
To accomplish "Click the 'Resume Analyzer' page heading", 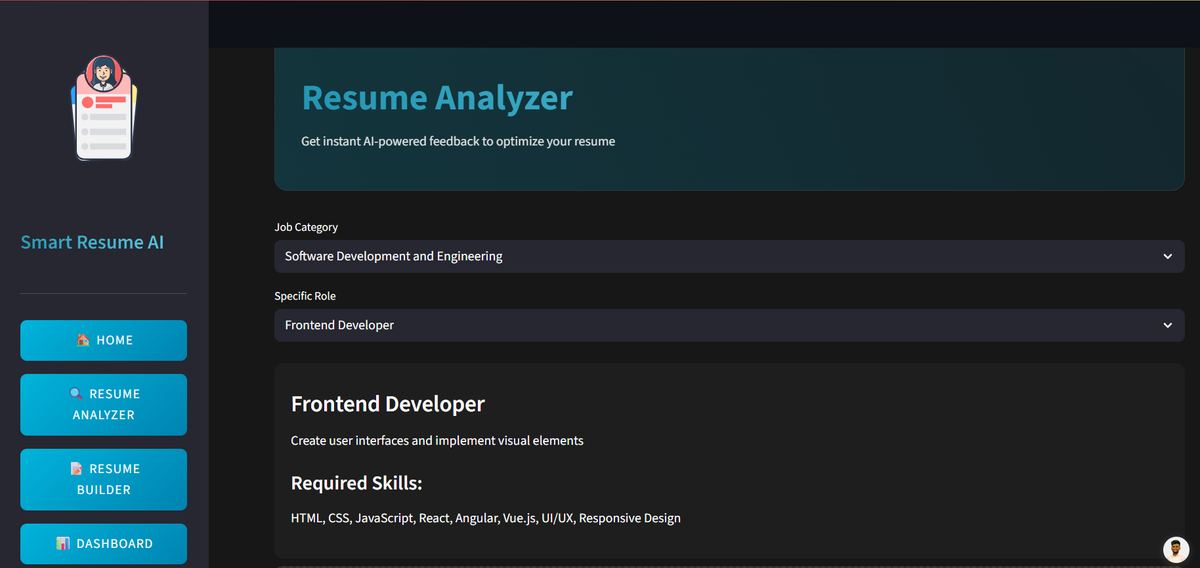I will (437, 98).
